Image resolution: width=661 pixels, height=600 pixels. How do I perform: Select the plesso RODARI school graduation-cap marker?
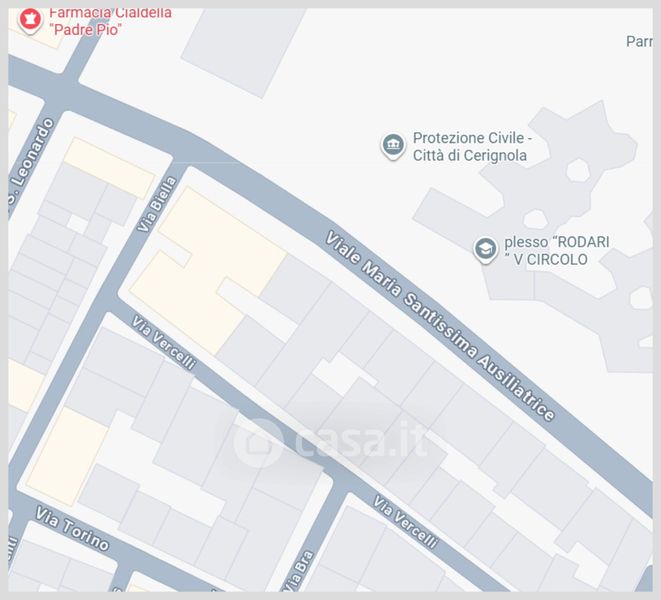485,250
